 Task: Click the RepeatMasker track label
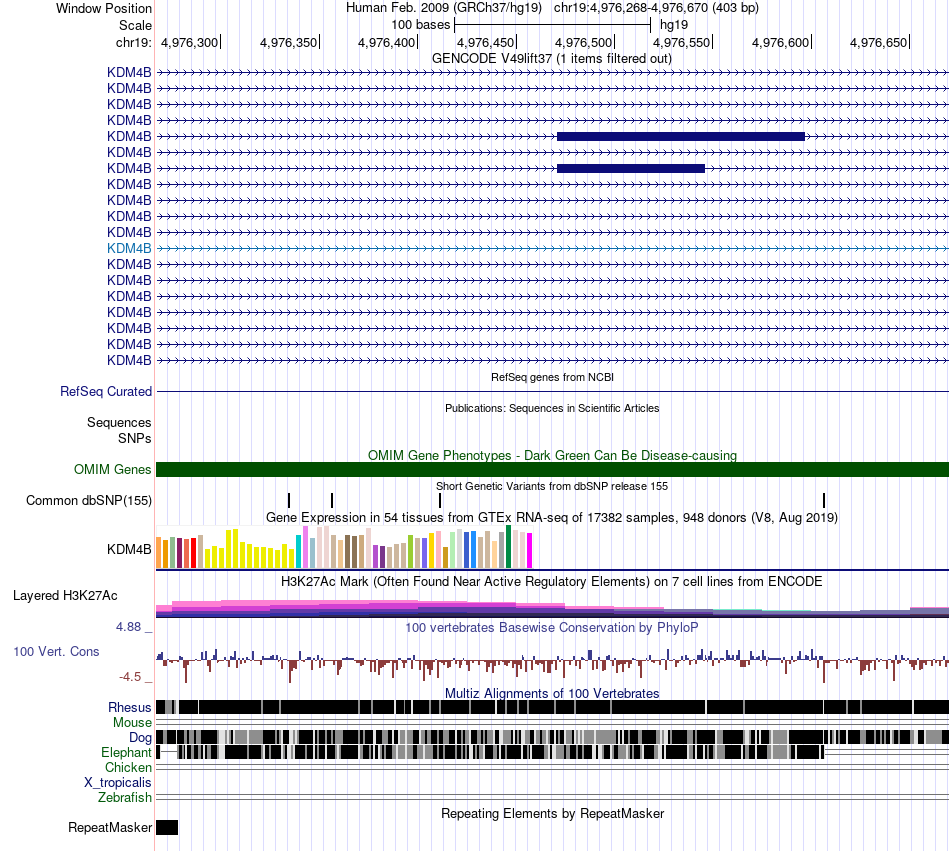tap(110, 827)
